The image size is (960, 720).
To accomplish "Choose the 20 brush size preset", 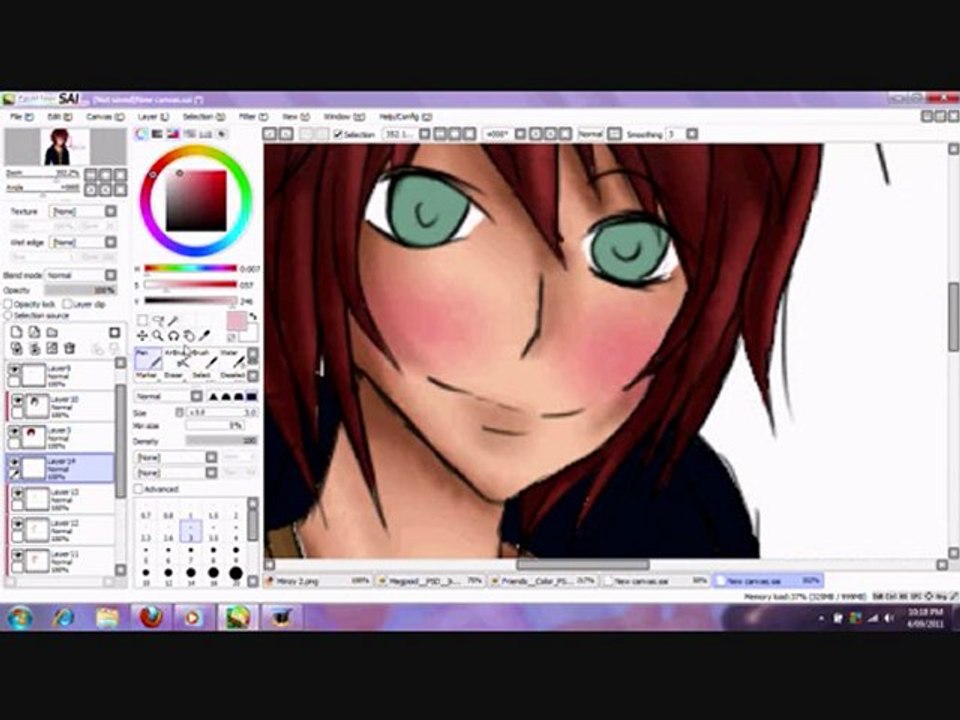I will [236, 576].
